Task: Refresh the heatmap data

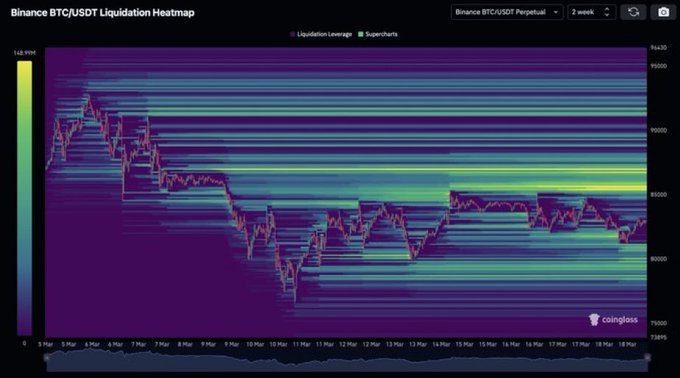Action: tap(634, 12)
